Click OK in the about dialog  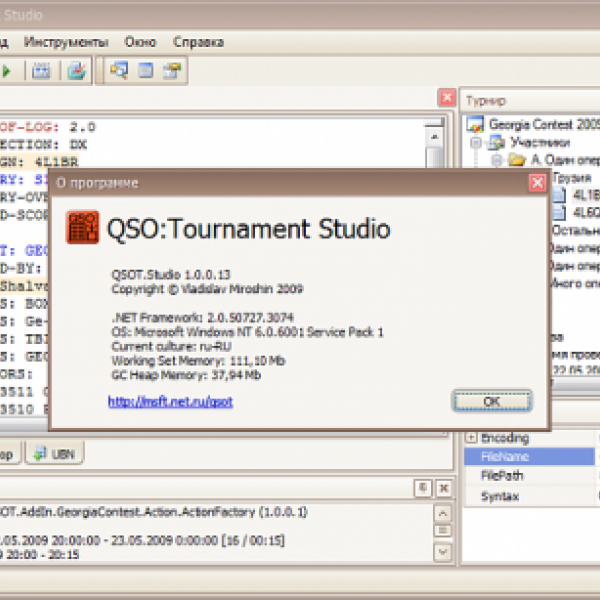[x=492, y=401]
